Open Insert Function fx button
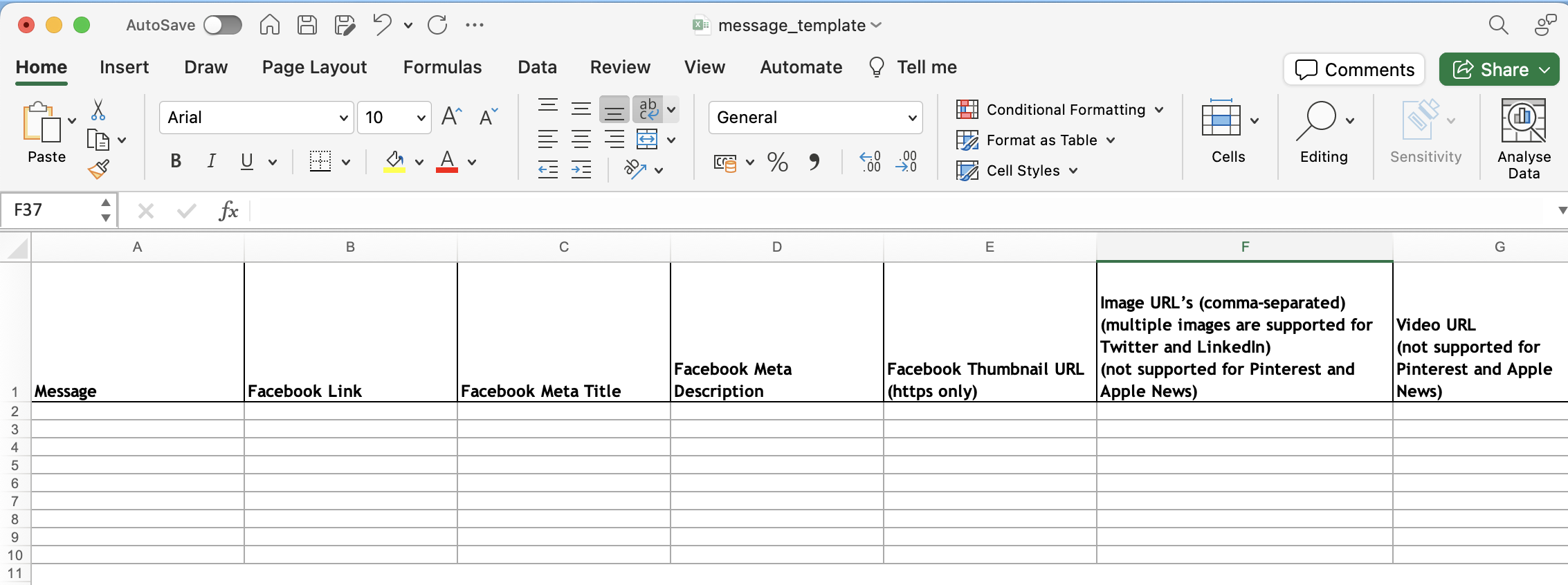Image resolution: width=1568 pixels, height=585 pixels. (x=228, y=210)
